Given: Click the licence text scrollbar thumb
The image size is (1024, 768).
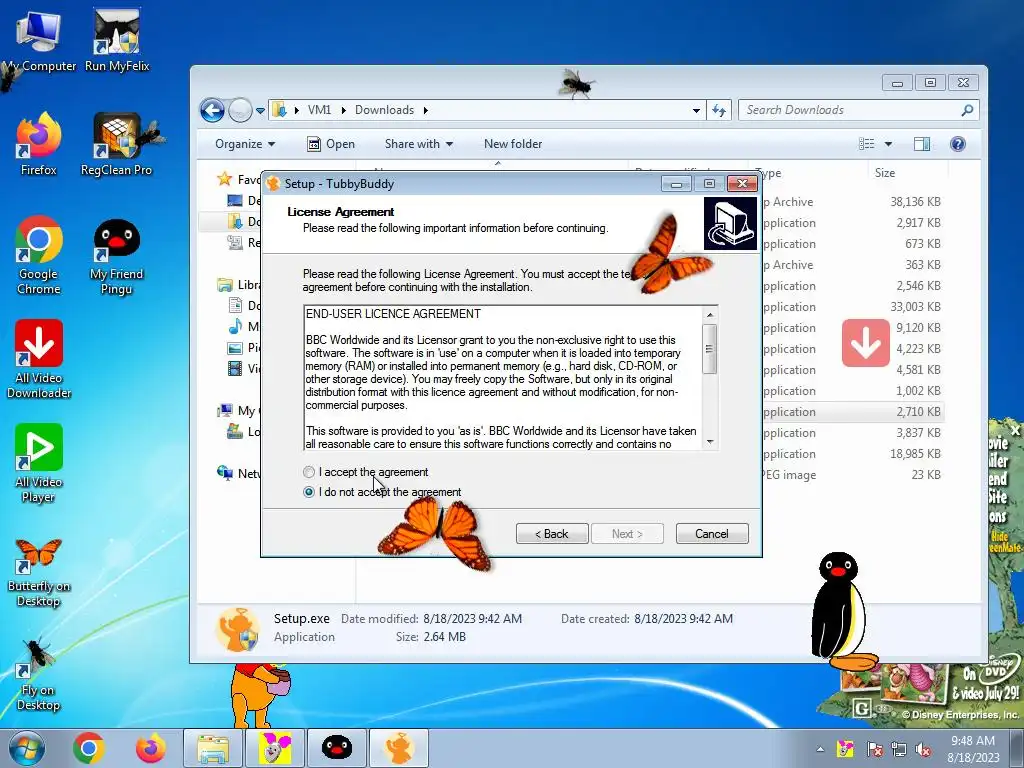Looking at the screenshot, I should click(710, 349).
